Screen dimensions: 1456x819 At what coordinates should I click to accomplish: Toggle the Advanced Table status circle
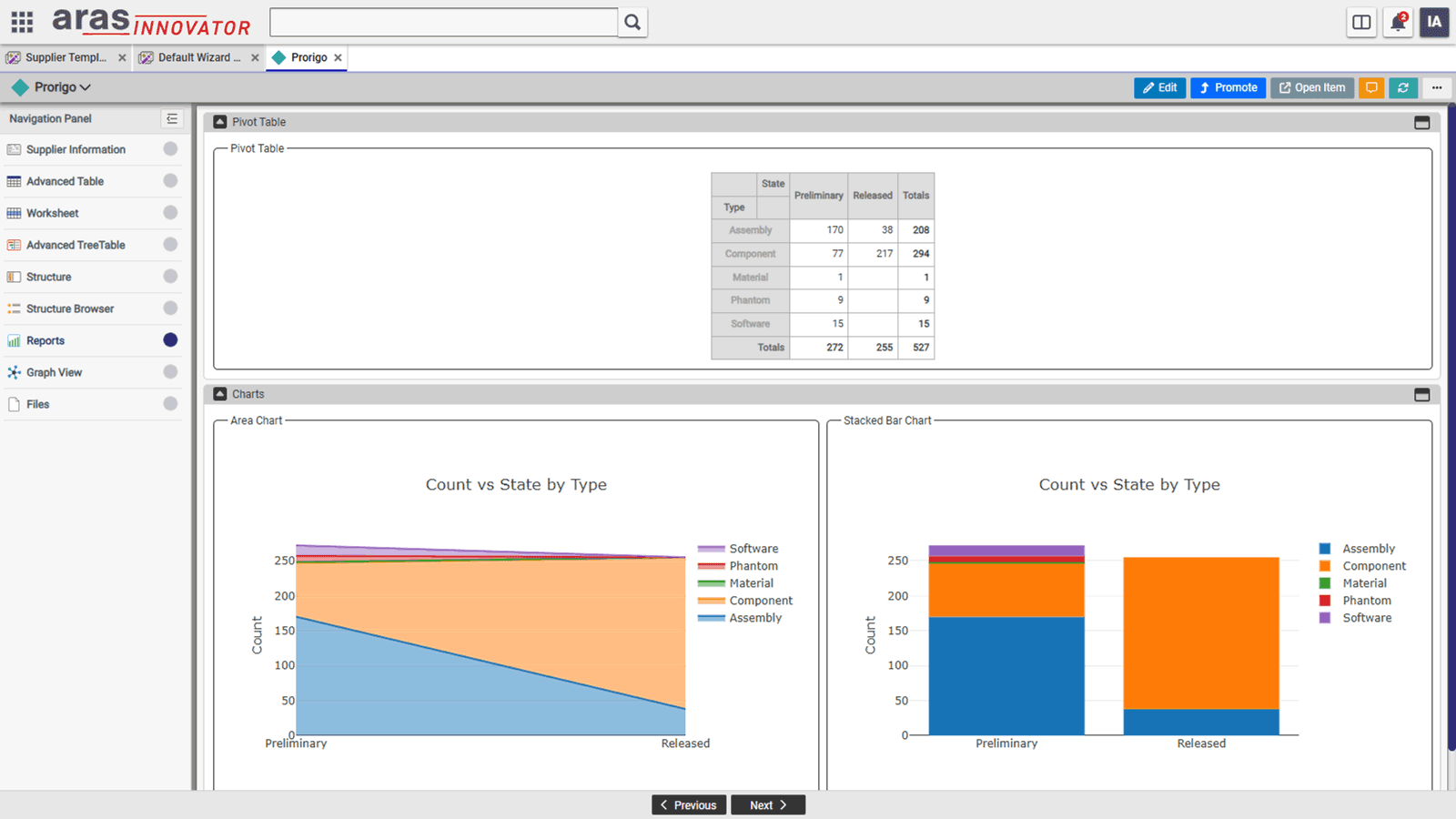coord(170,181)
